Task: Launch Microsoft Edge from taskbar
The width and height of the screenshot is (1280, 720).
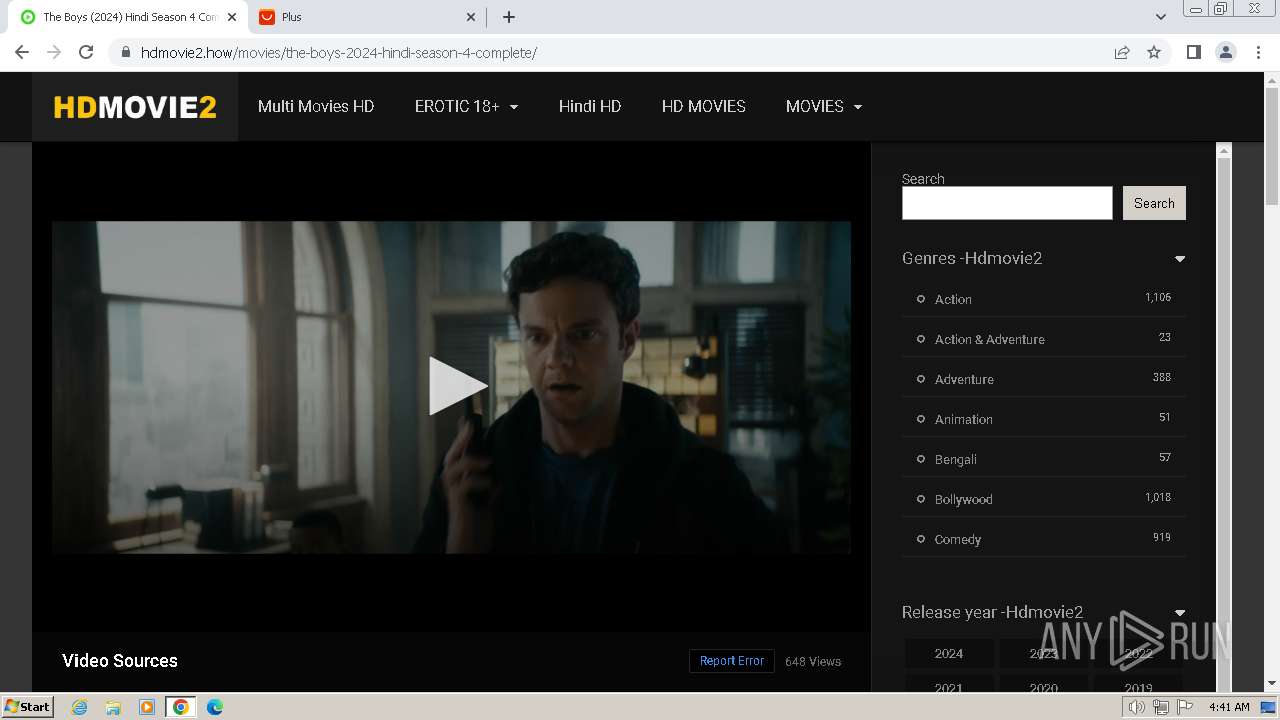Action: pos(215,707)
